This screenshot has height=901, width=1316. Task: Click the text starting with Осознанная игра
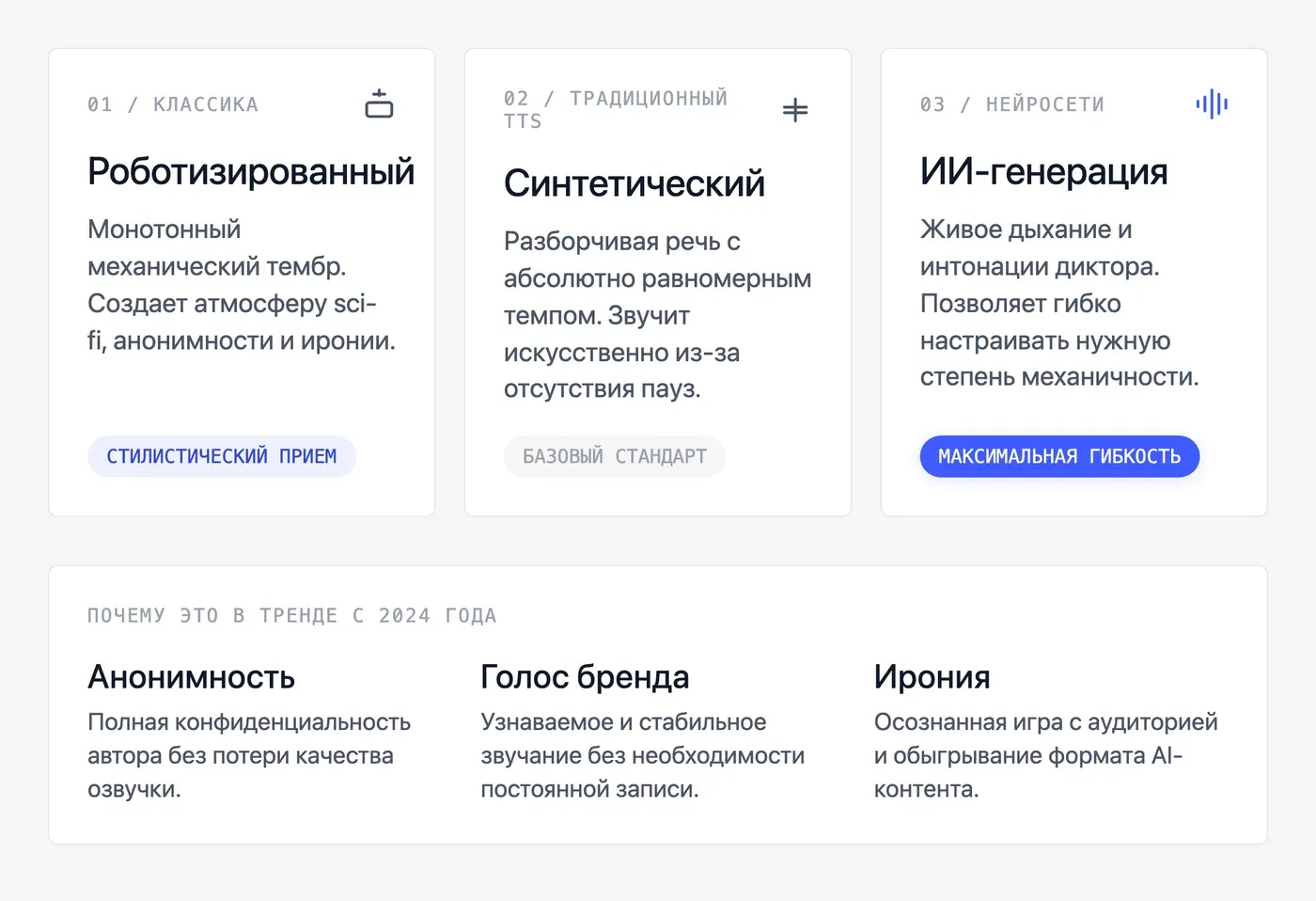pyautogui.click(x=1046, y=755)
